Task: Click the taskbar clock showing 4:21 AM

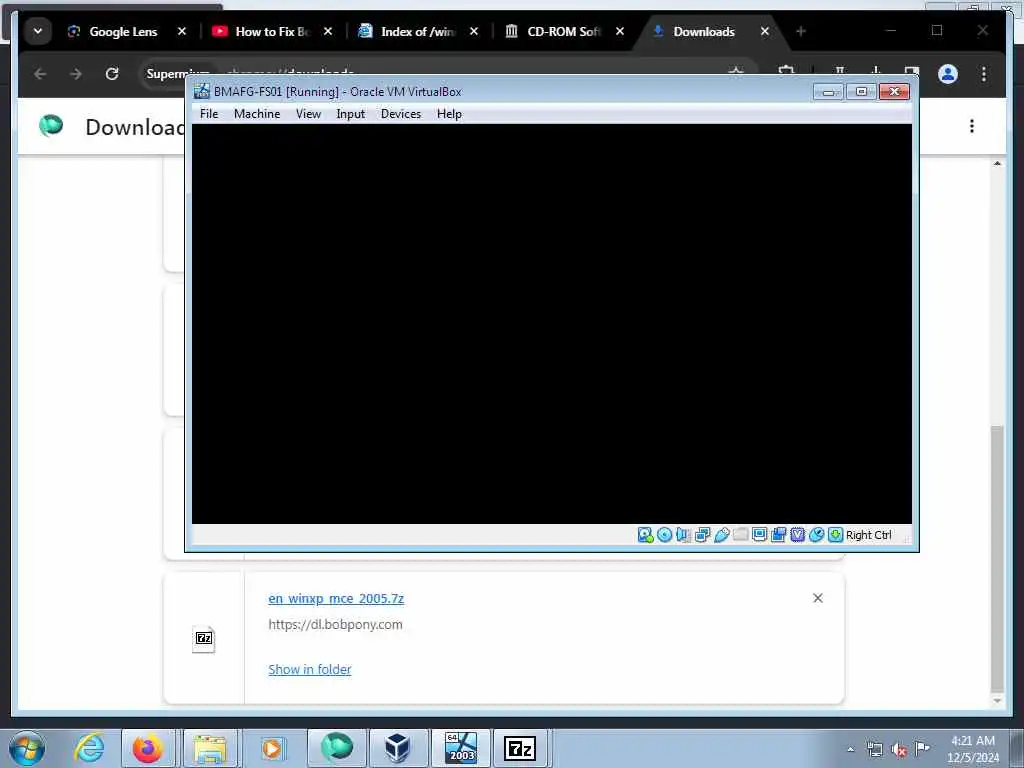Action: point(972,749)
